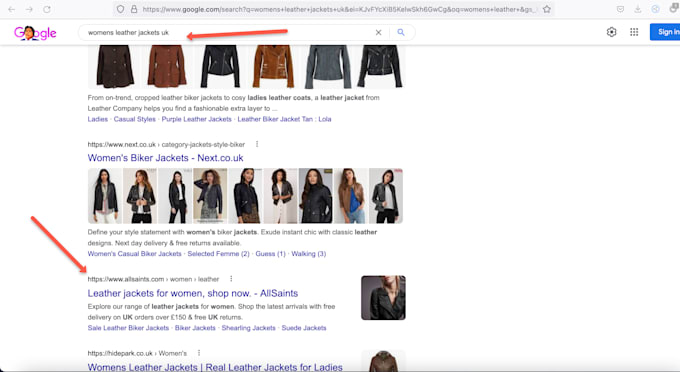Click the Sign in button
The width and height of the screenshot is (680, 372).
coord(665,32)
